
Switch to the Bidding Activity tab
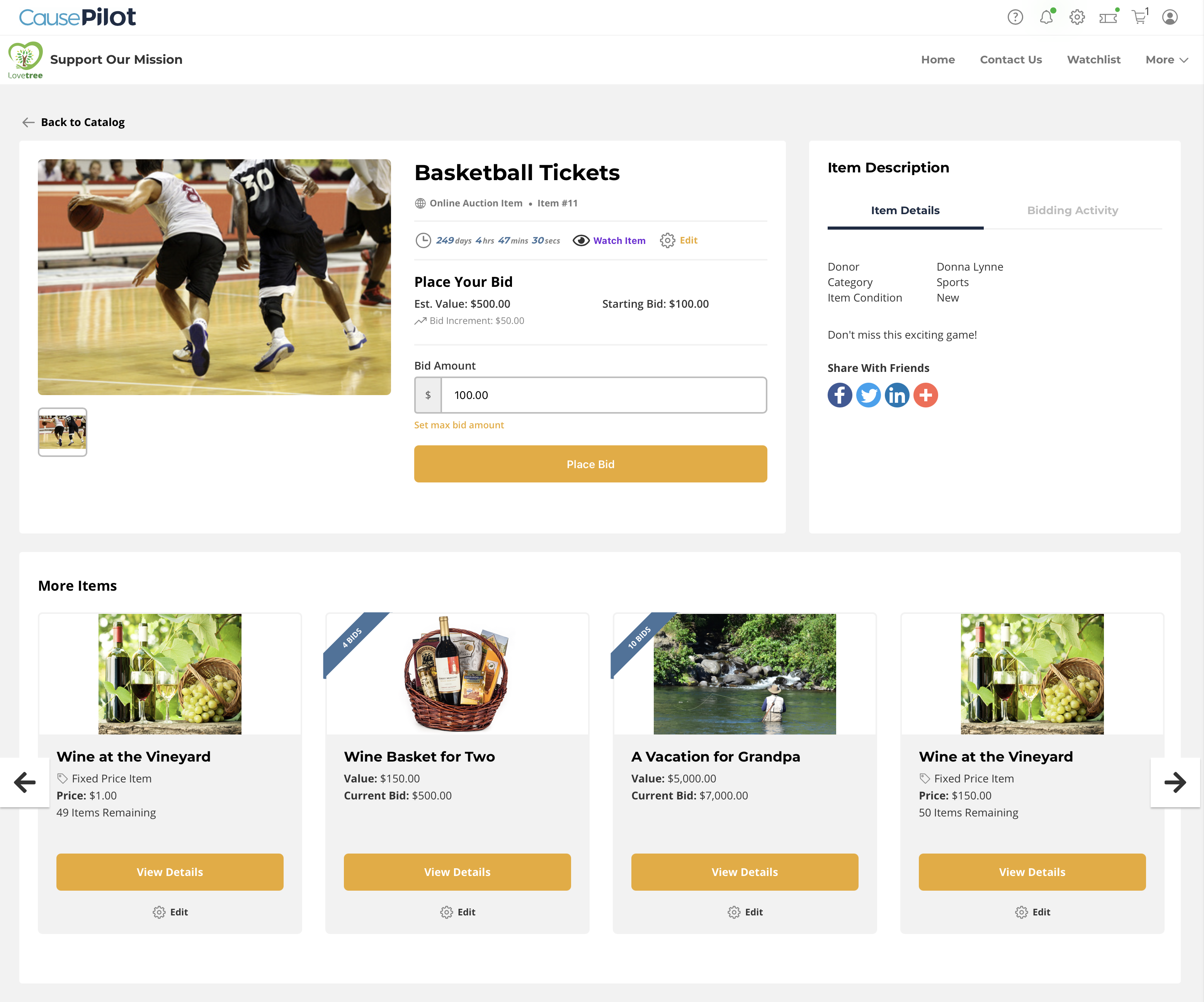1072,211
